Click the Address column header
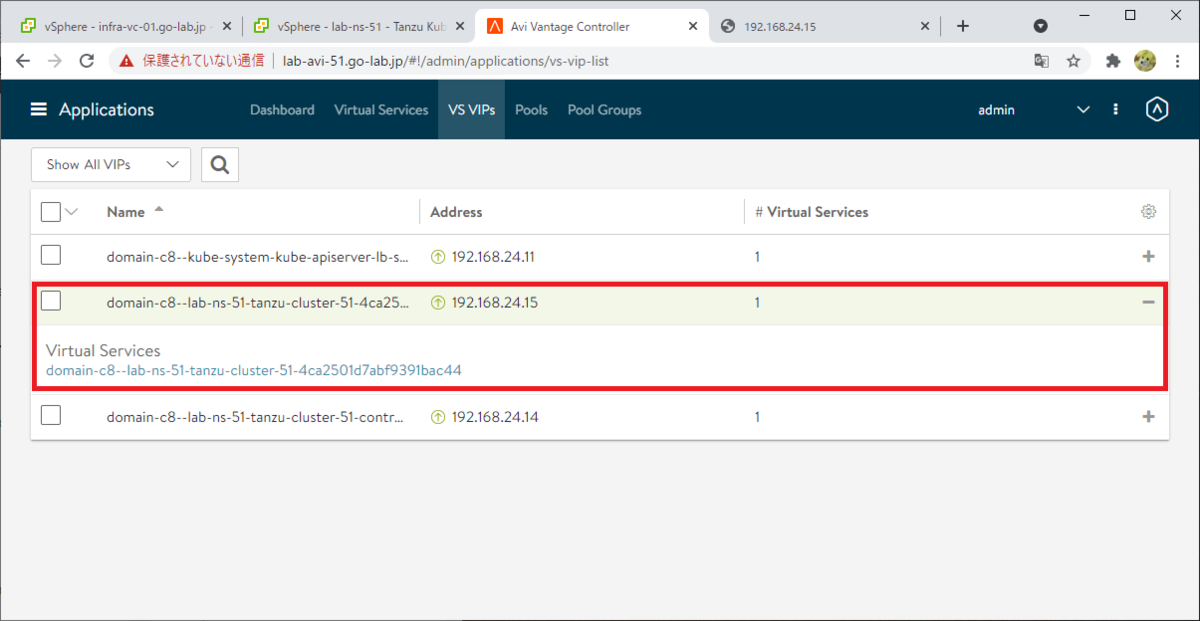The height and width of the screenshot is (621, 1200). [x=456, y=212]
